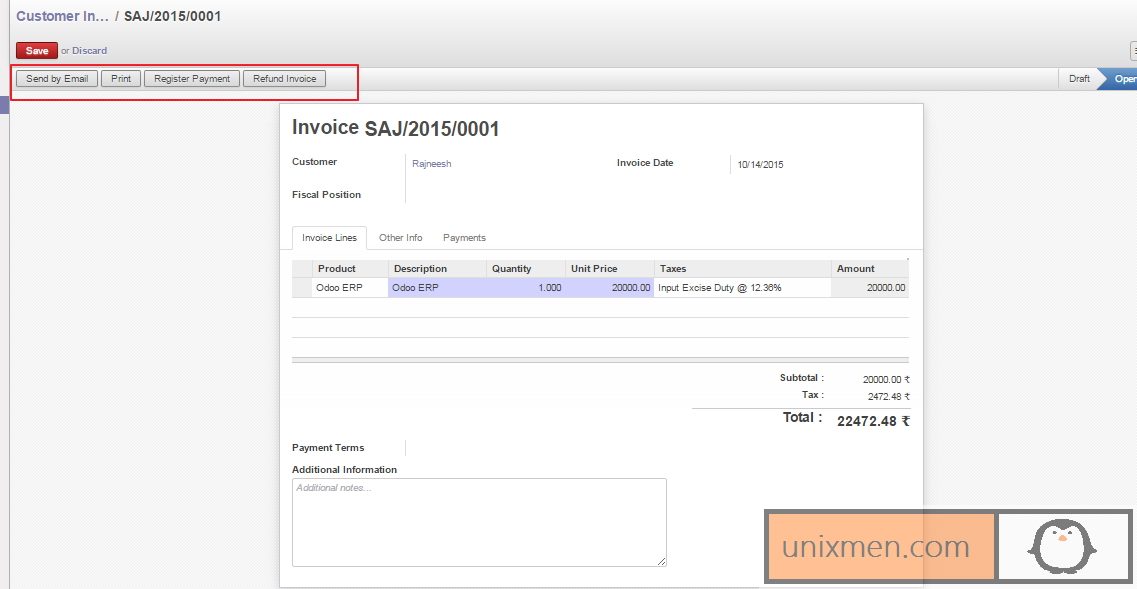Screen dimensions: 1137x589
Task: Click the red Save button
Action: click(x=37, y=51)
